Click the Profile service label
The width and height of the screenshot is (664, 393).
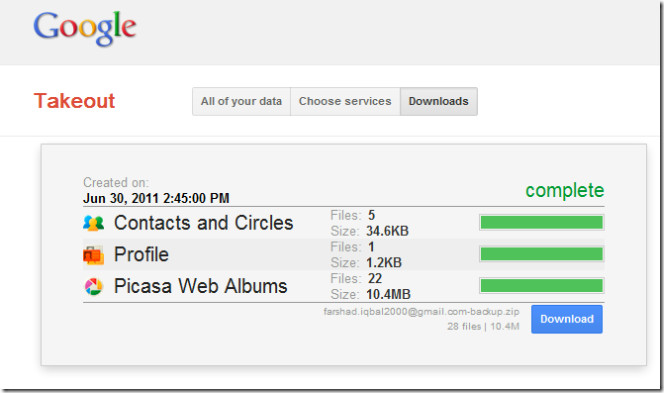pyautogui.click(x=141, y=255)
